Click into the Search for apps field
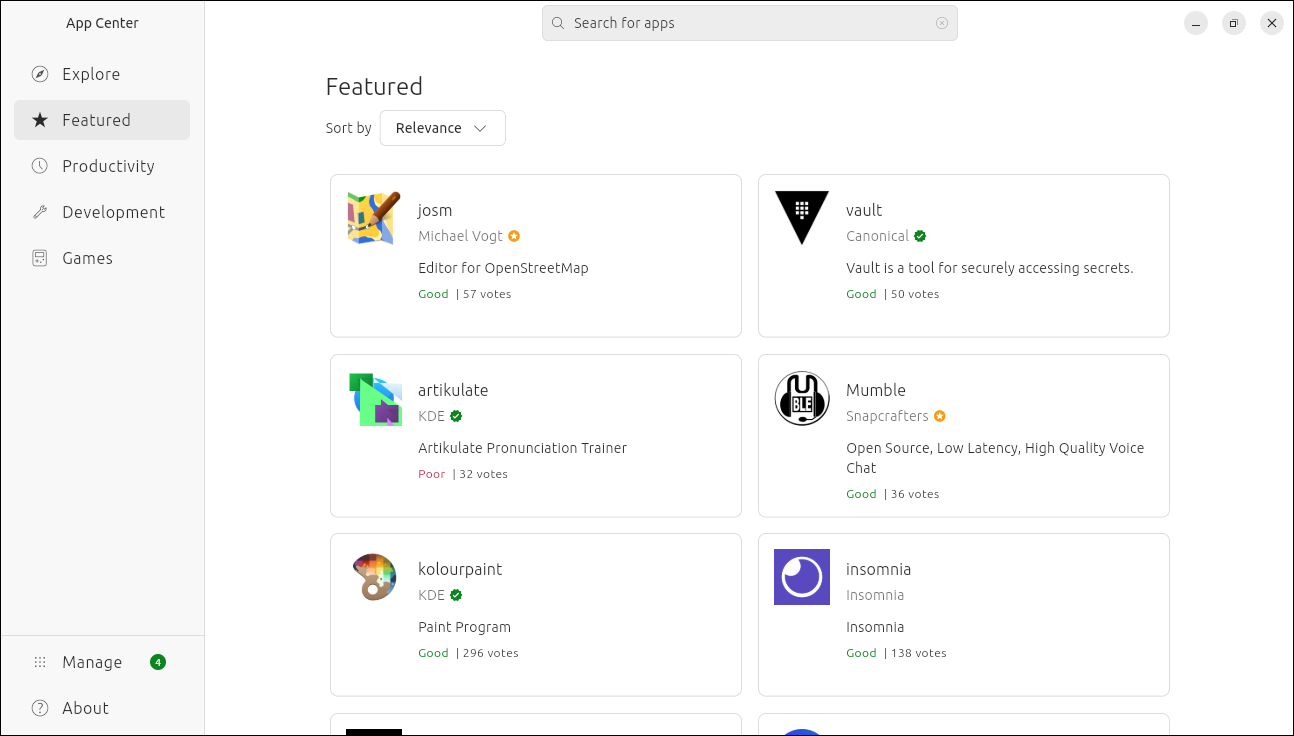The image size is (1294, 736). (750, 23)
